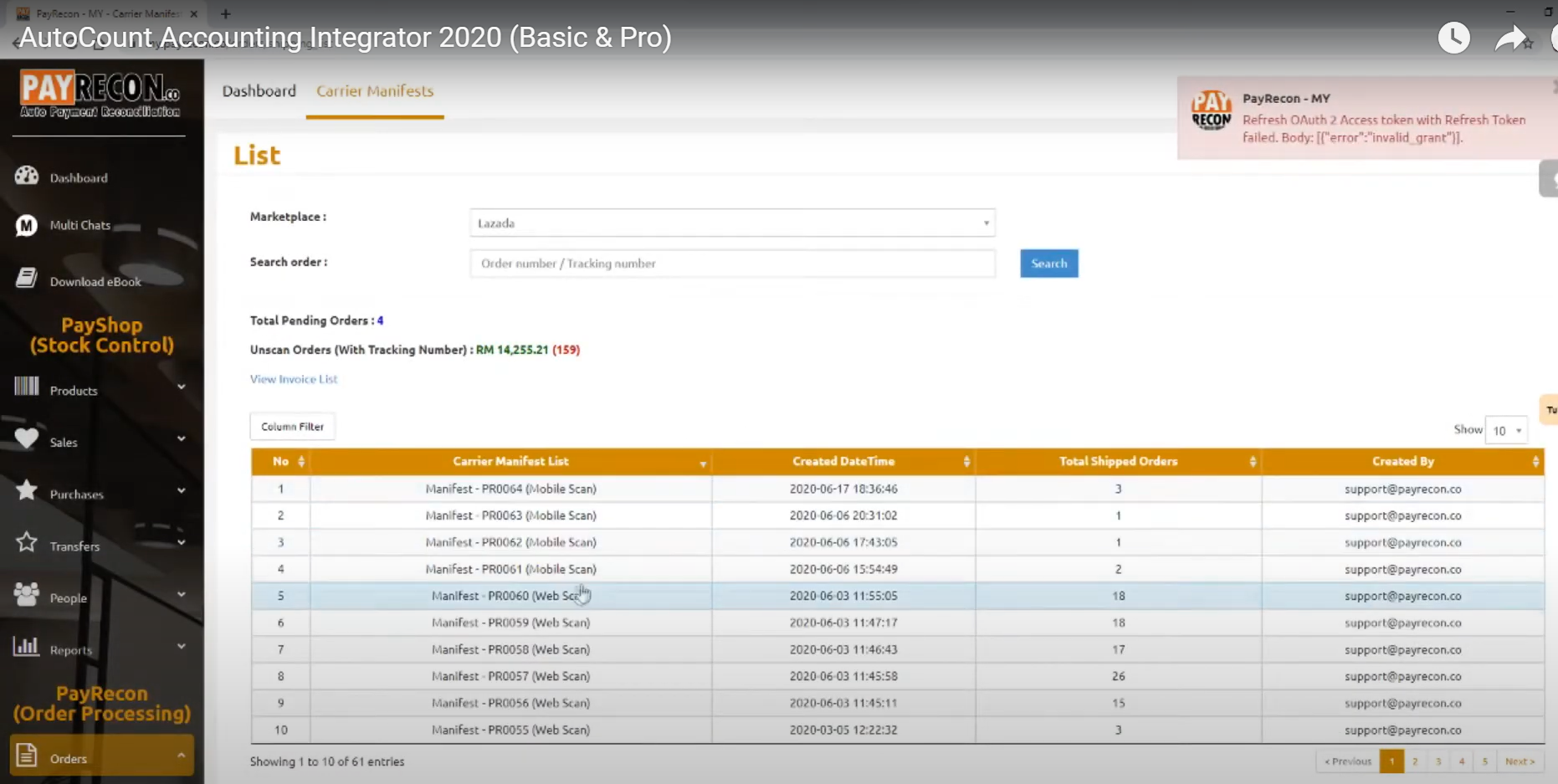Expand the Reports menu chevron
1558x784 pixels.
click(181, 646)
